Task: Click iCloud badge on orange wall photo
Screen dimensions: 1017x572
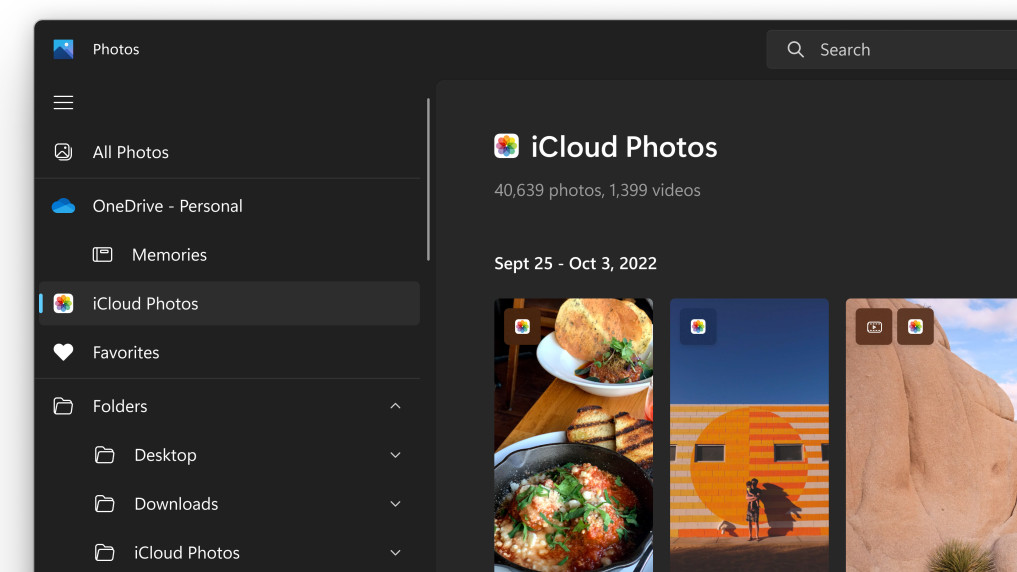Action: pos(698,327)
